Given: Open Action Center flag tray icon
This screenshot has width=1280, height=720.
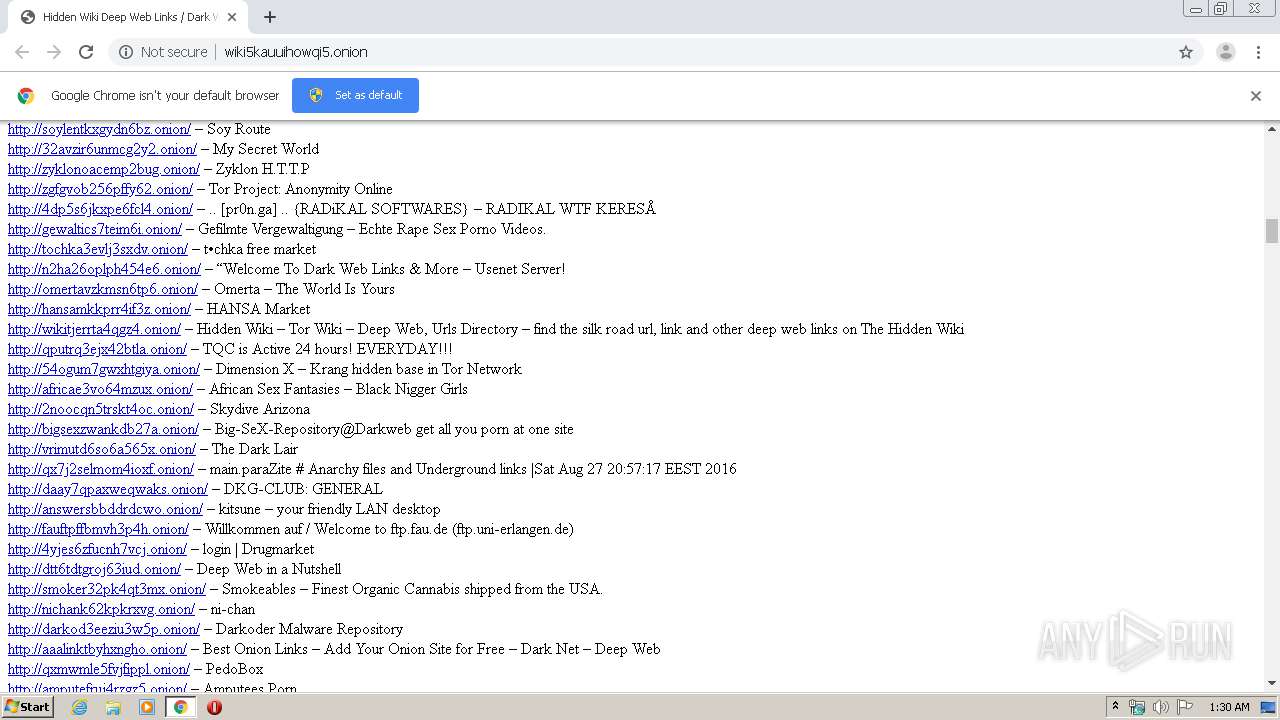Looking at the screenshot, I should [x=1185, y=707].
